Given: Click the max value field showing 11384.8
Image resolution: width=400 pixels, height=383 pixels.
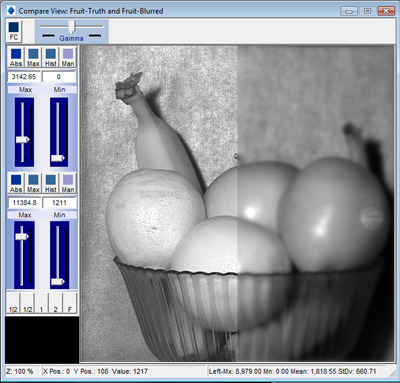Looking at the screenshot, I should pyautogui.click(x=25, y=203).
